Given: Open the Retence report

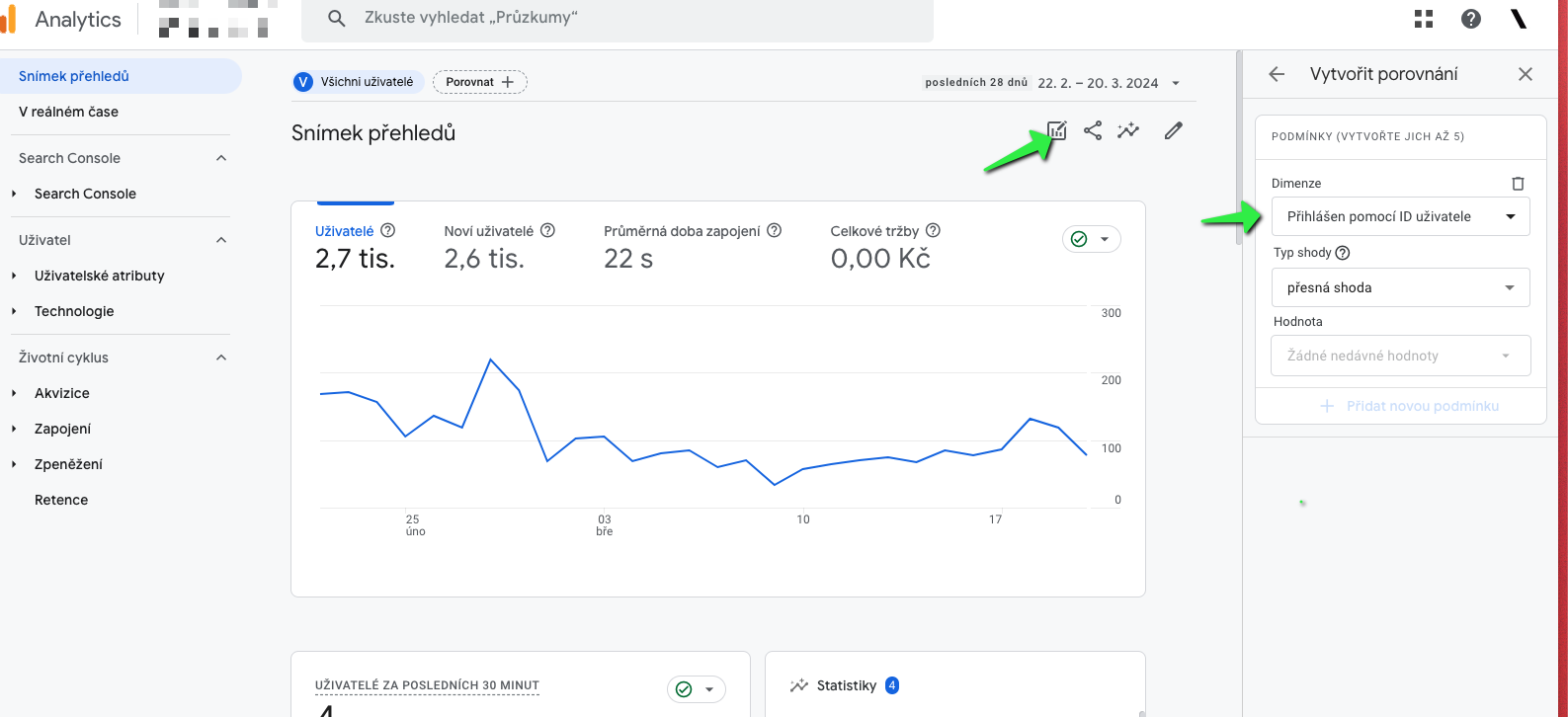Looking at the screenshot, I should (61, 500).
